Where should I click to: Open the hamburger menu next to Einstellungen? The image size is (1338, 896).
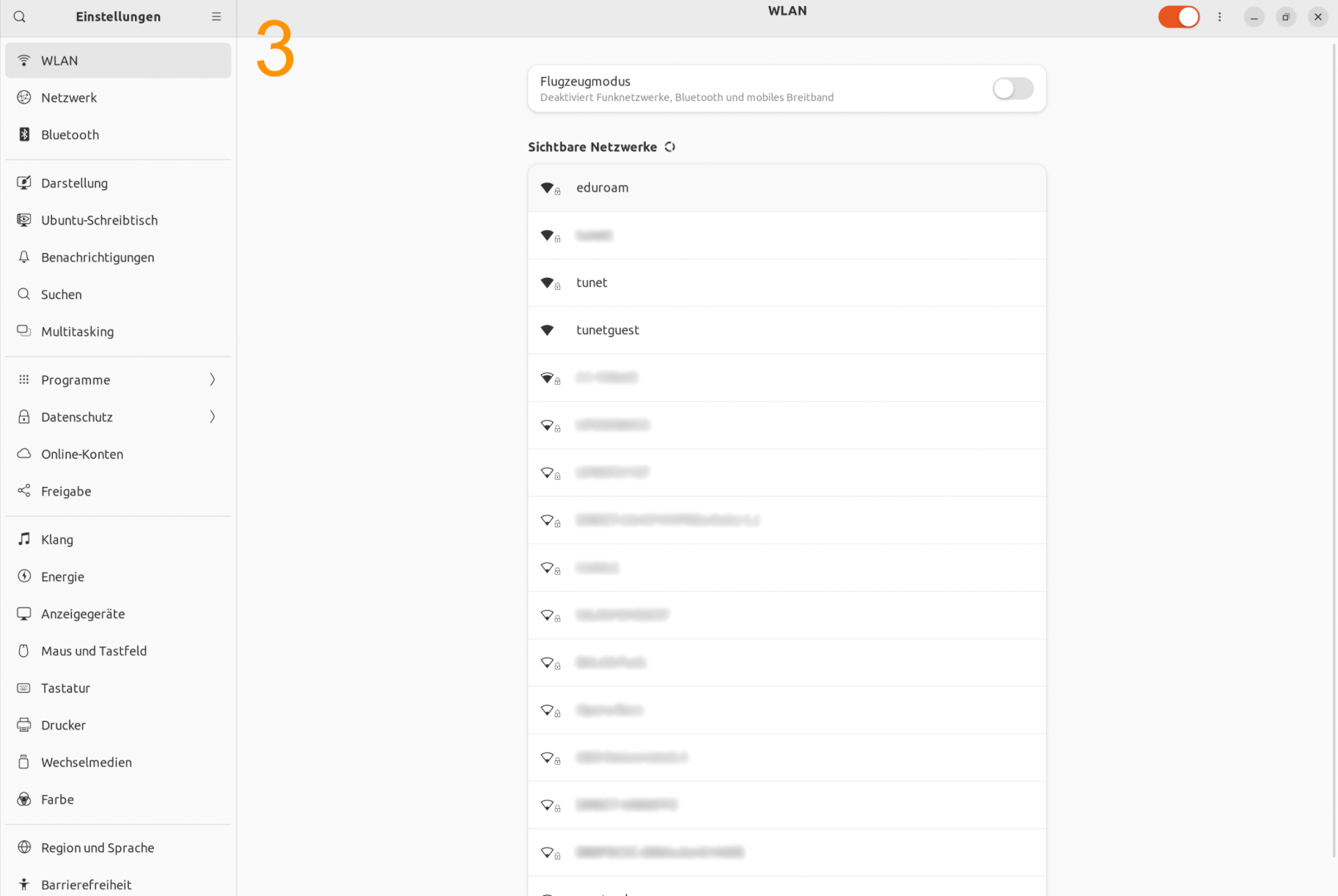[216, 16]
